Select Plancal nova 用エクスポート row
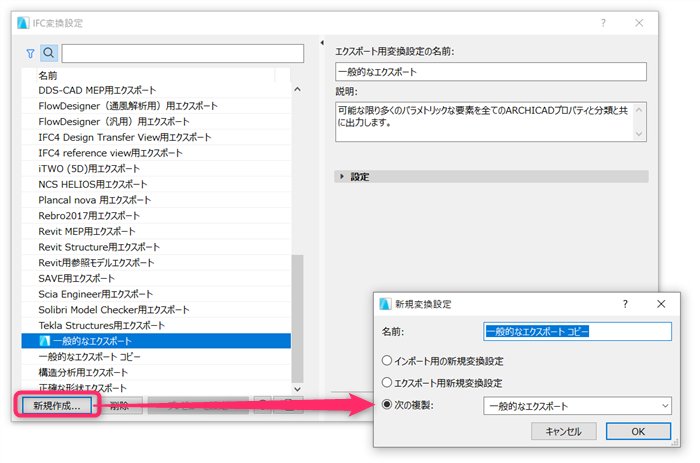700x463 pixels. pos(156,200)
